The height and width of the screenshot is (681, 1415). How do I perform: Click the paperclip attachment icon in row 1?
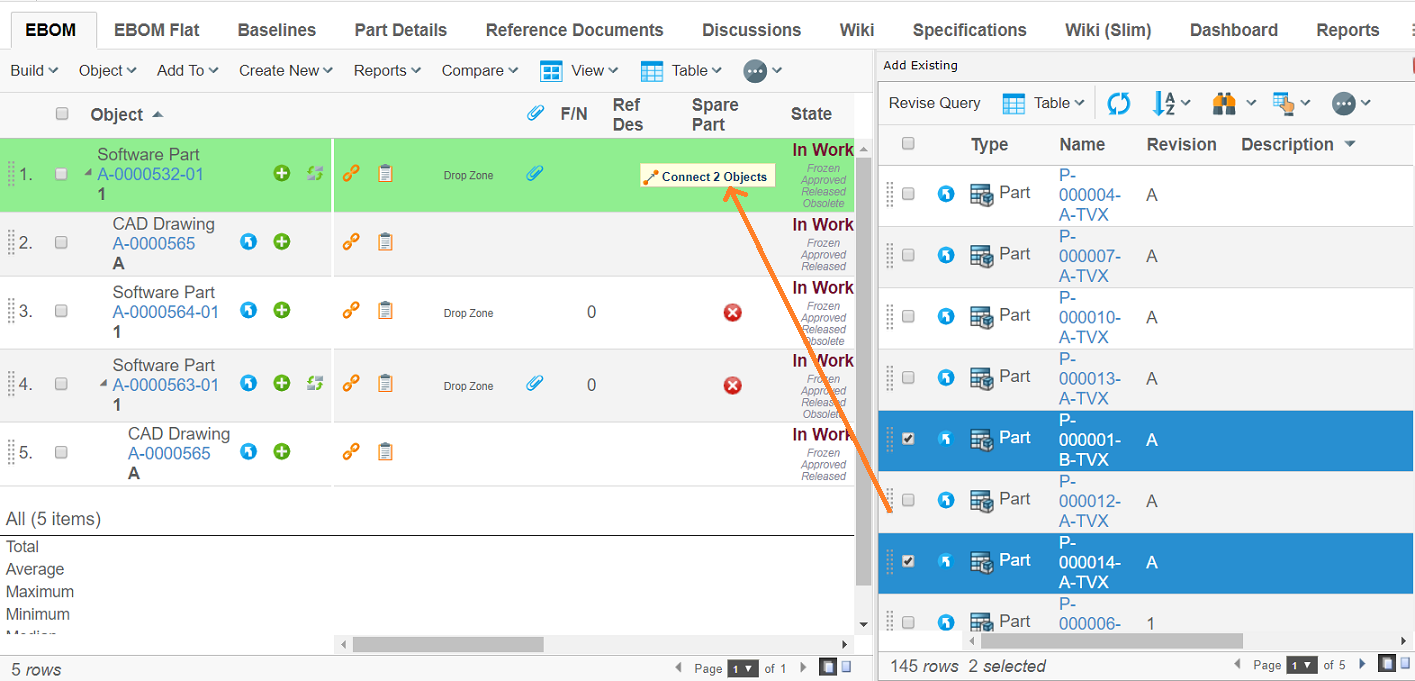(535, 174)
